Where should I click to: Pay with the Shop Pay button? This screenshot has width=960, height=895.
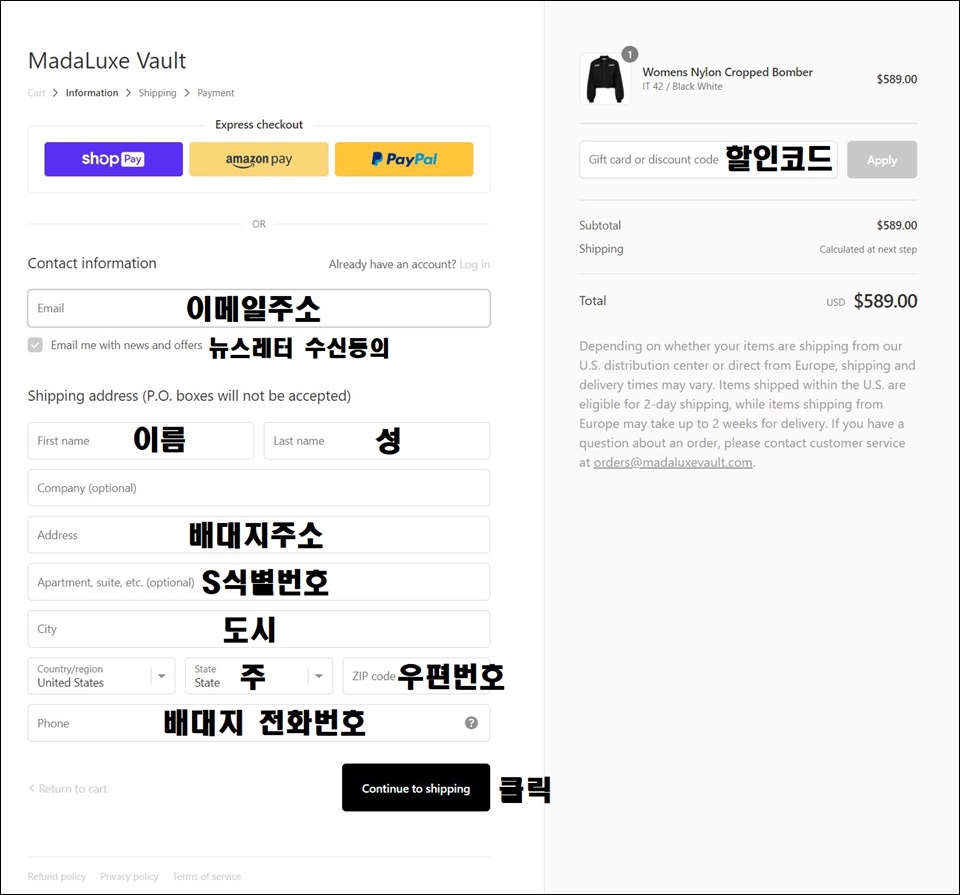113,159
